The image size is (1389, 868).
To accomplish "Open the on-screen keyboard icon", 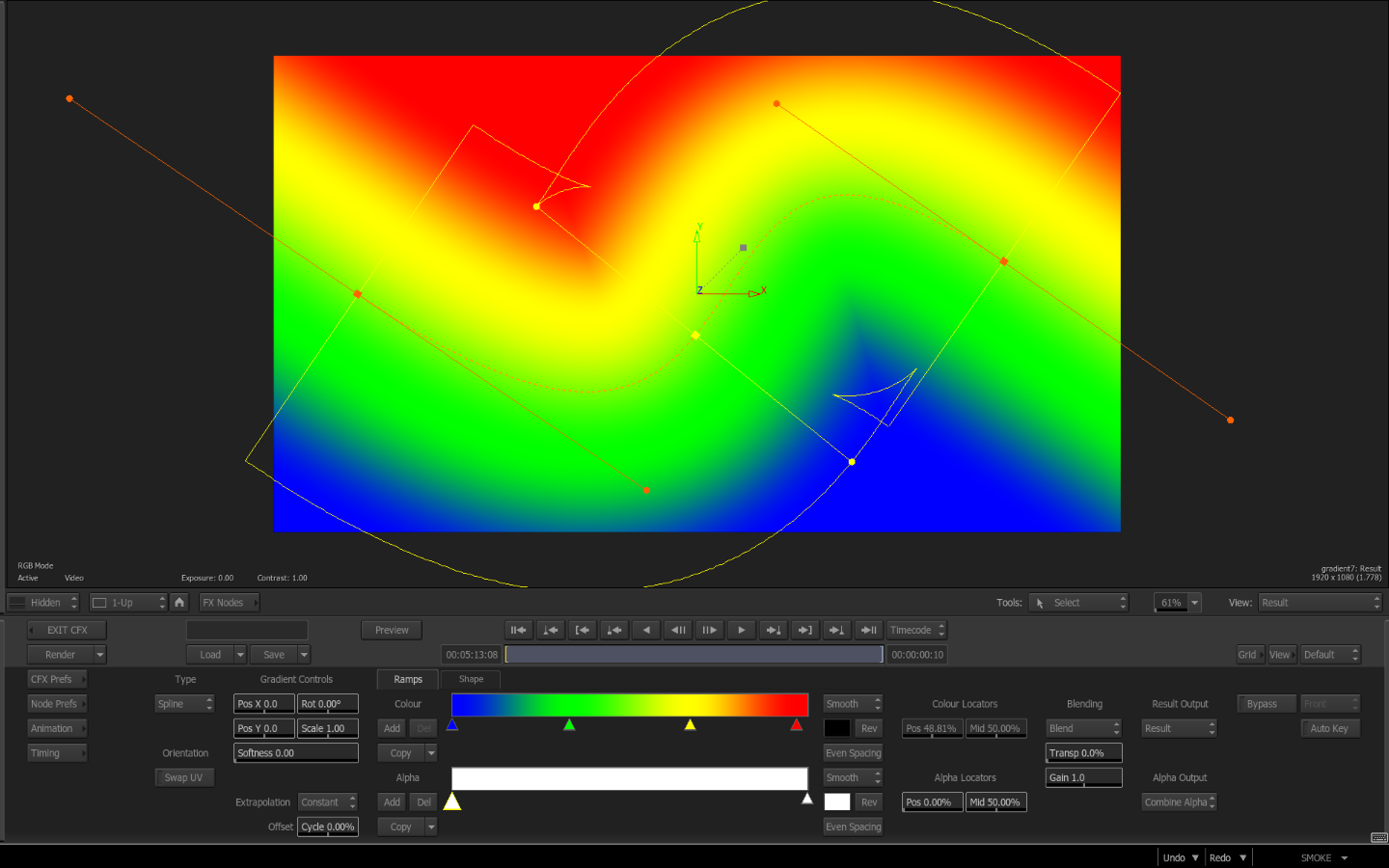I will [x=1378, y=837].
